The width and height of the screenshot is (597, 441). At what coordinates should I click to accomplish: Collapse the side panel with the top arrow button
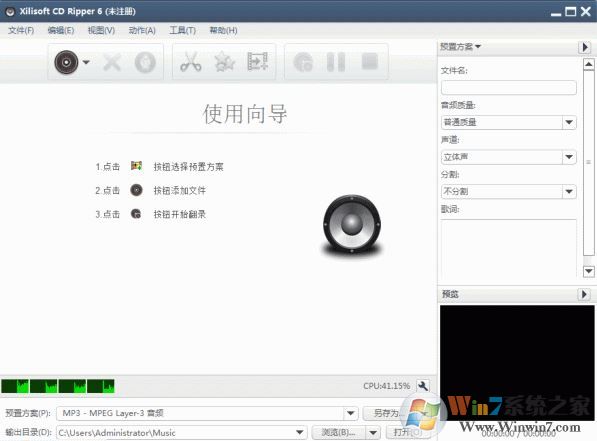tap(584, 47)
